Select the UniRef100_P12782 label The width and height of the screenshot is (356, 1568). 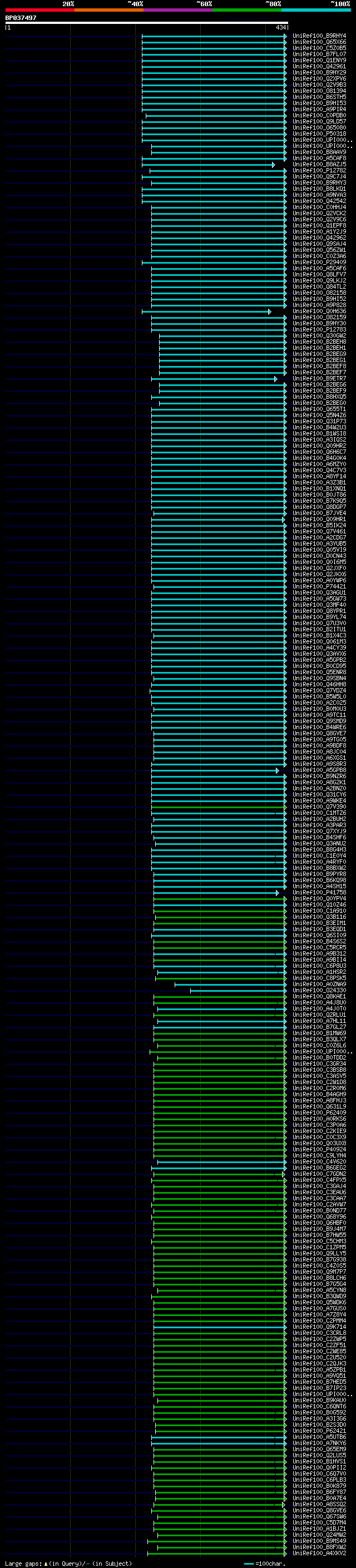coord(319,170)
